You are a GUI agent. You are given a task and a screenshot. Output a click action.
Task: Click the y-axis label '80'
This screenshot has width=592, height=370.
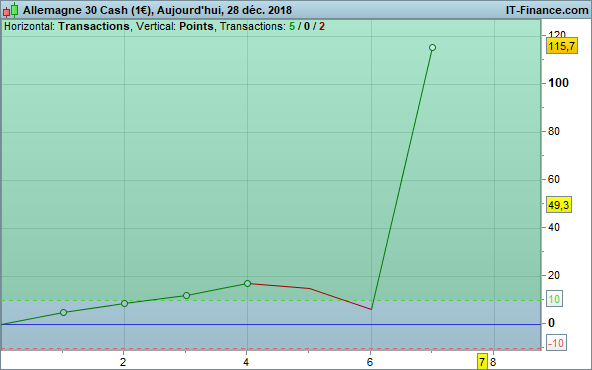point(554,131)
